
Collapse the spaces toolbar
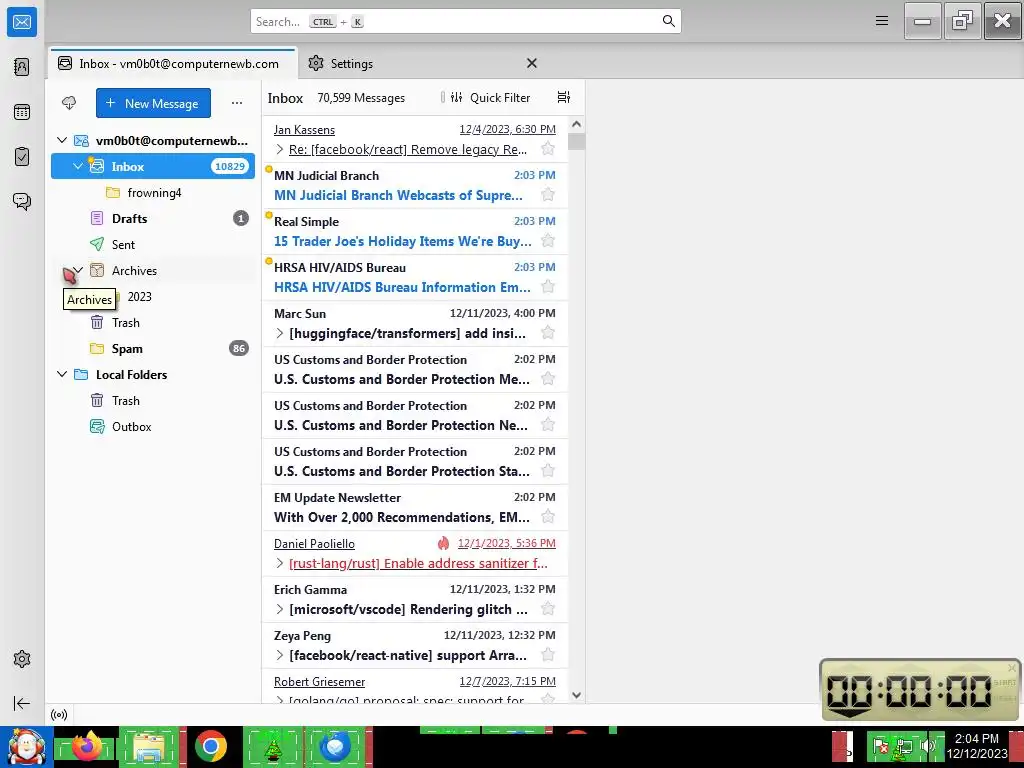click(x=22, y=703)
